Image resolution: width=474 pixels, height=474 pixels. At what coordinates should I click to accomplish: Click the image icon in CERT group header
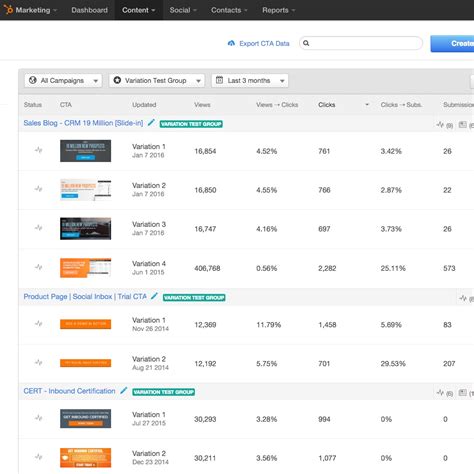pyautogui.click(x=463, y=393)
